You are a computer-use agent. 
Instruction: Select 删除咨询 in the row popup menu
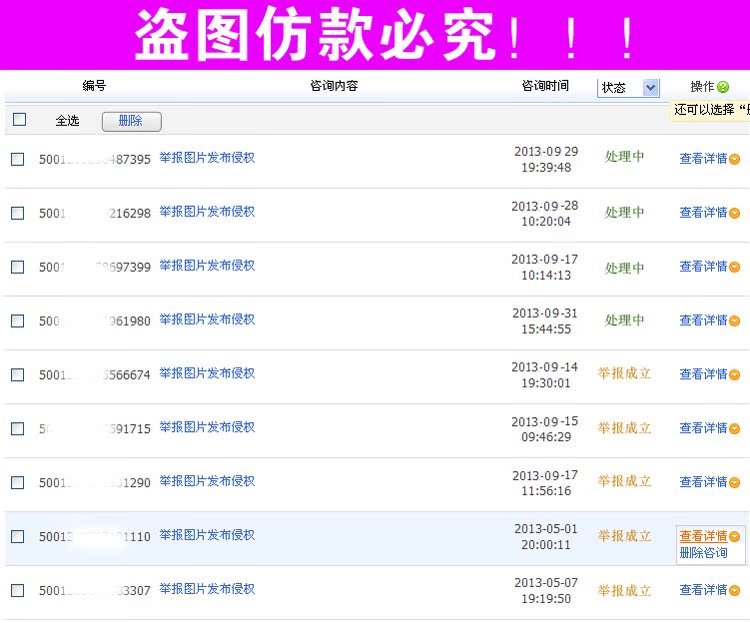click(703, 553)
